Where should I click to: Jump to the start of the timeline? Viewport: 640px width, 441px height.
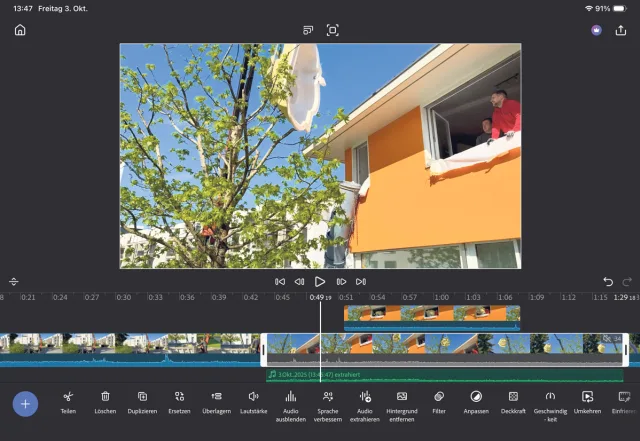pos(280,282)
